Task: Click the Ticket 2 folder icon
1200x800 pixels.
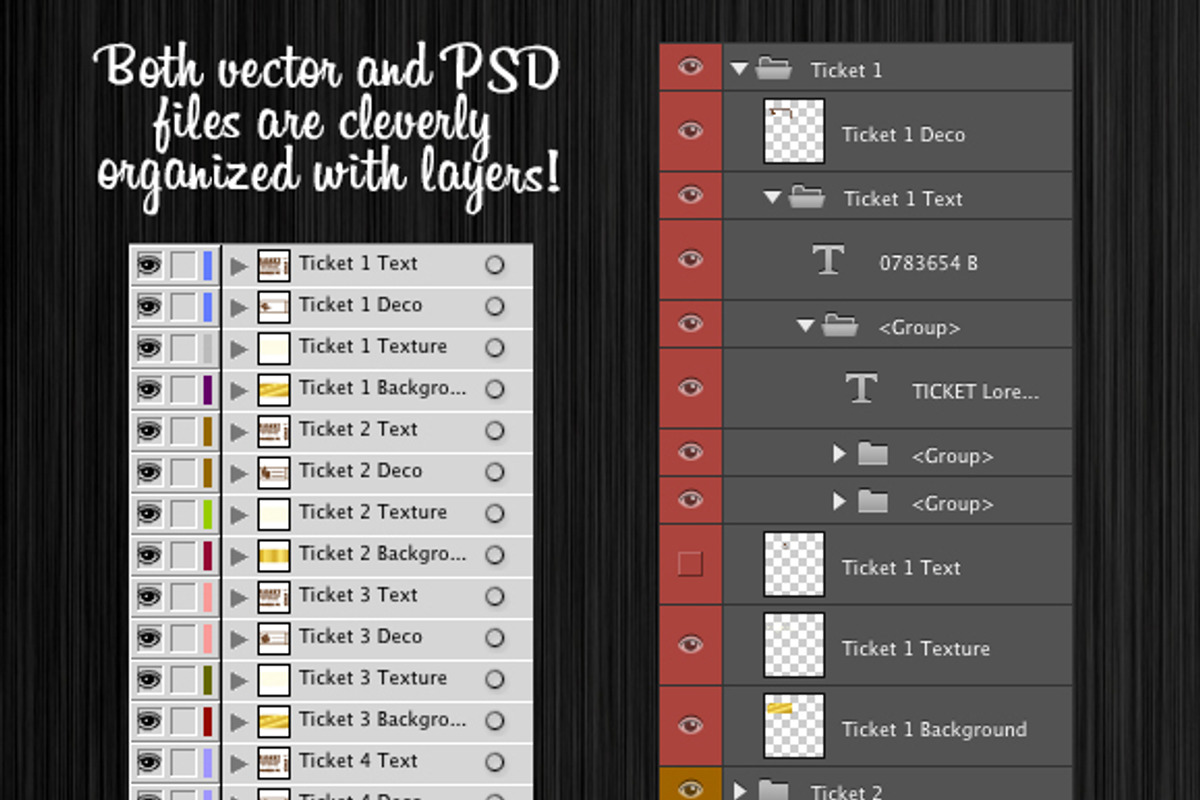Action: pos(773,791)
